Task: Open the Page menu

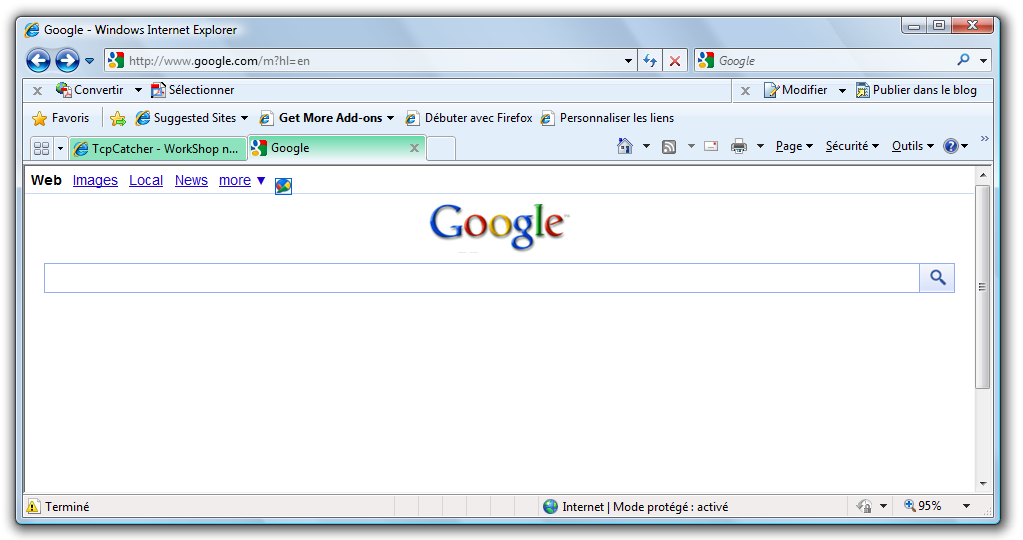Action: 794,146
